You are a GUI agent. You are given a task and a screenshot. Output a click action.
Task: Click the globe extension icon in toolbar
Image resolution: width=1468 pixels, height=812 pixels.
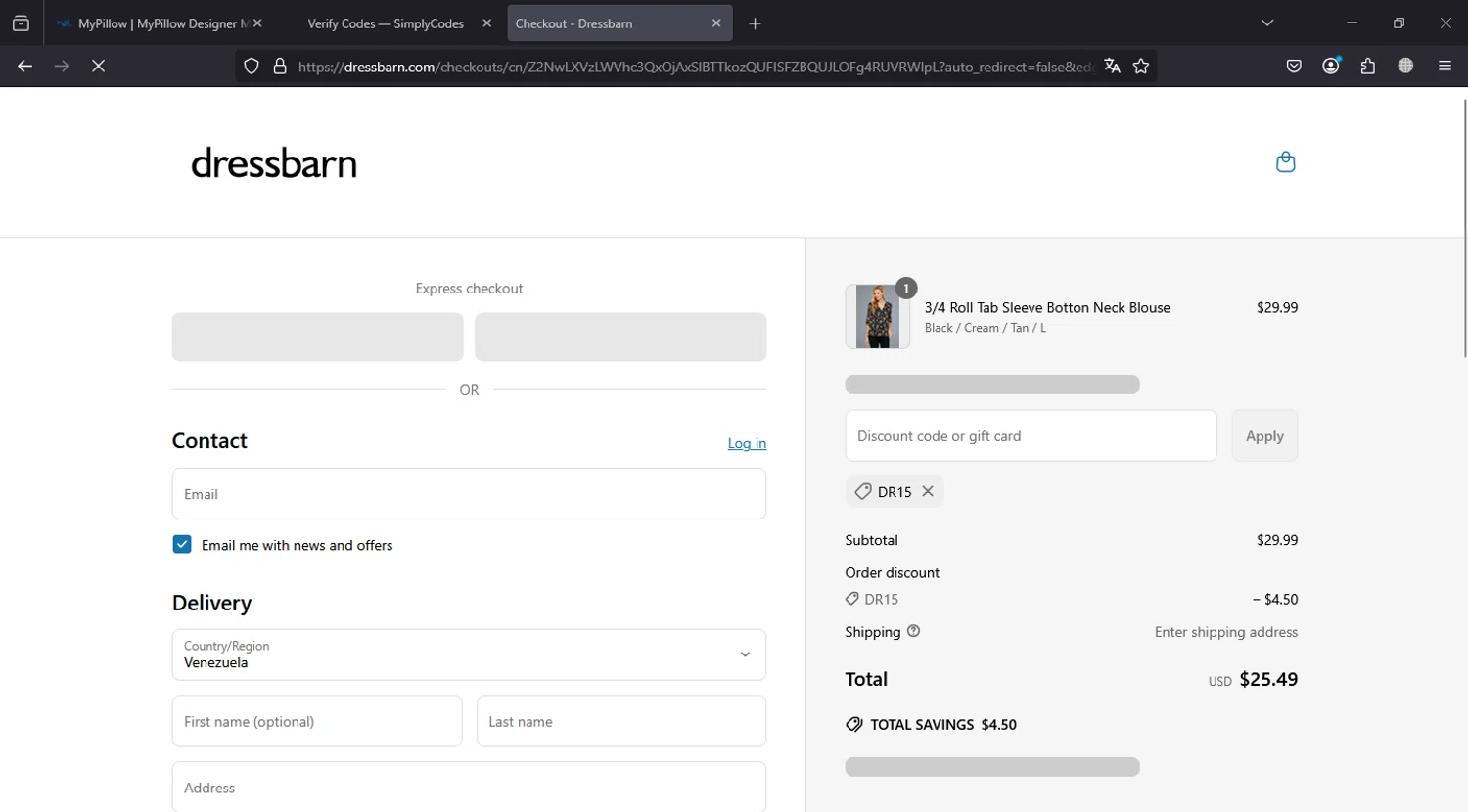point(1405,66)
